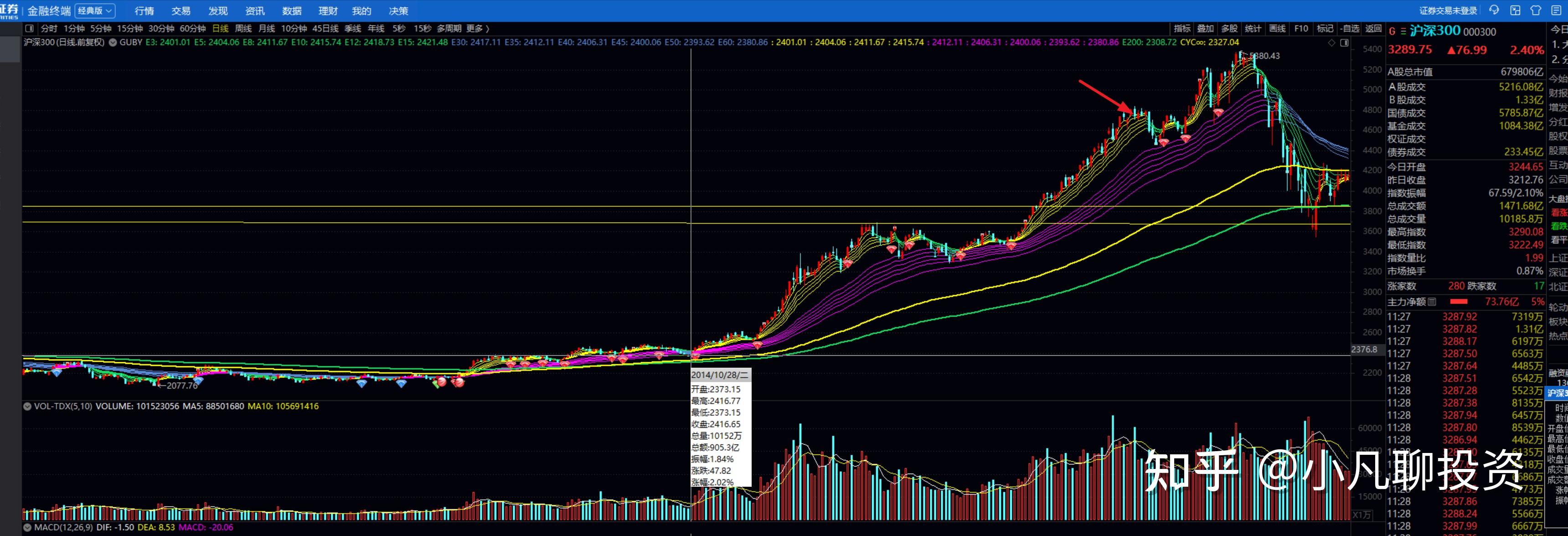
Task: Click the green list icon beside 沪深300
Action: point(1403,31)
